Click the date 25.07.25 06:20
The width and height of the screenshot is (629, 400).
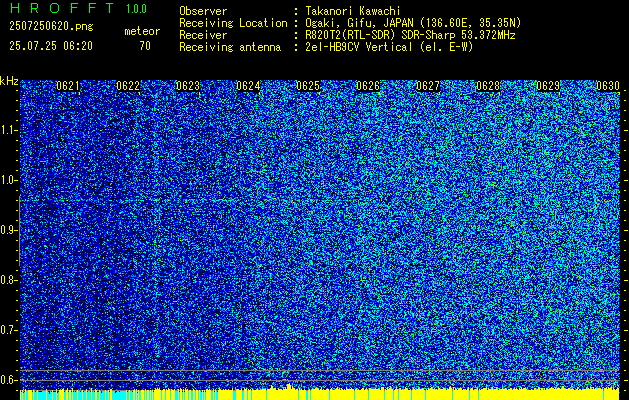pos(51,46)
